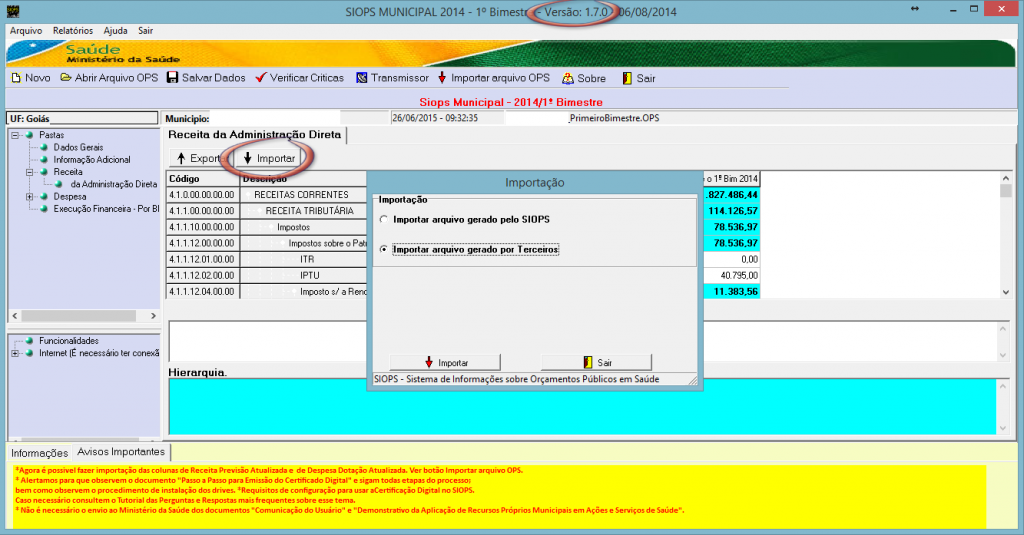Click the Sair exit icon in toolbar

click(627, 78)
